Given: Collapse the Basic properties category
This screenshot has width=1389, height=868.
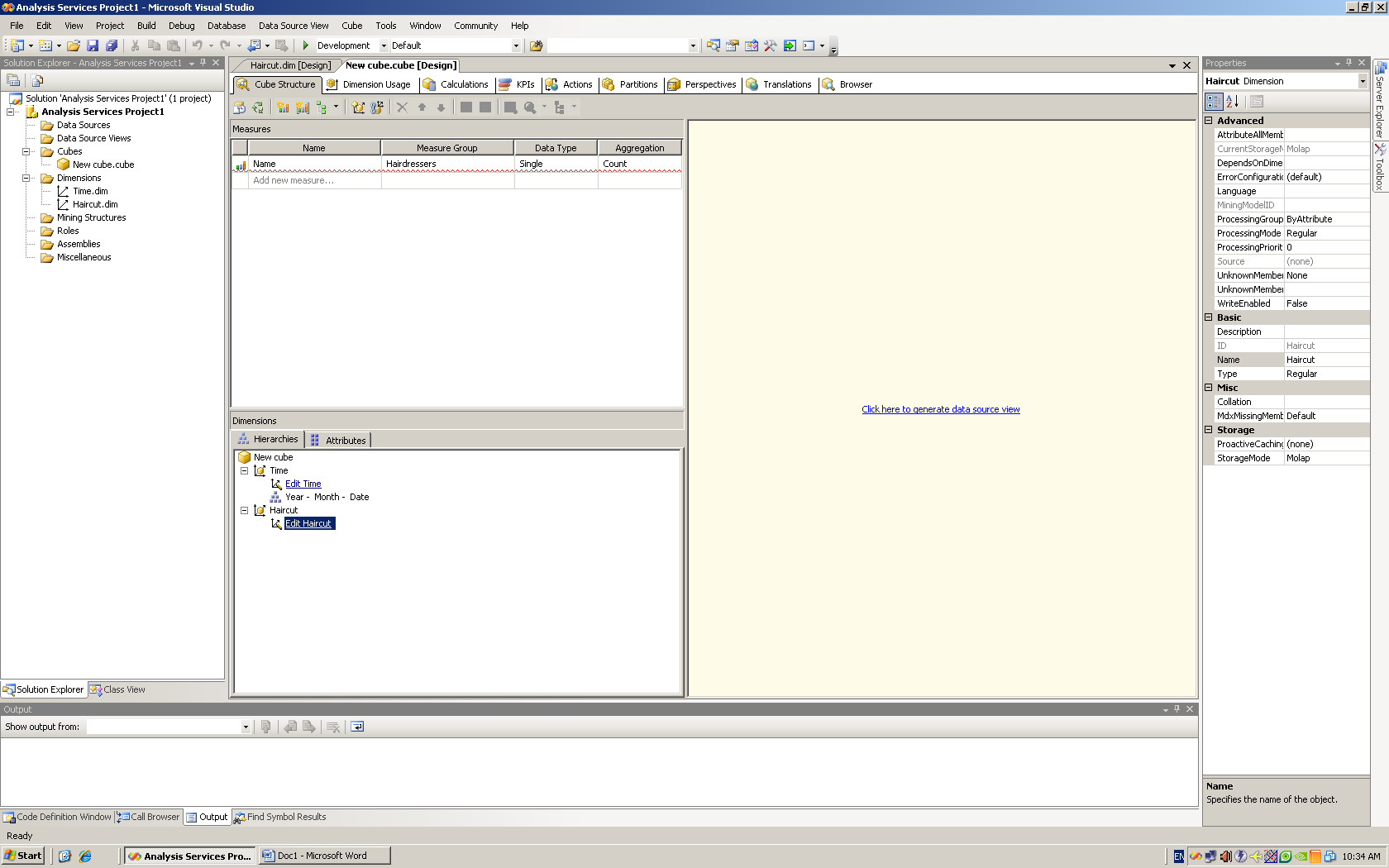Looking at the screenshot, I should point(1209,317).
